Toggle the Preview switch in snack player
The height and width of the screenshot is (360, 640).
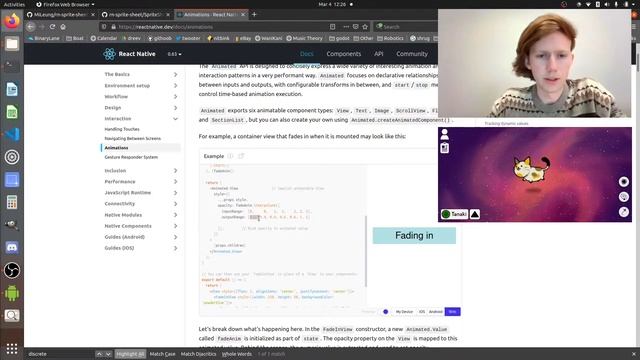point(385,312)
